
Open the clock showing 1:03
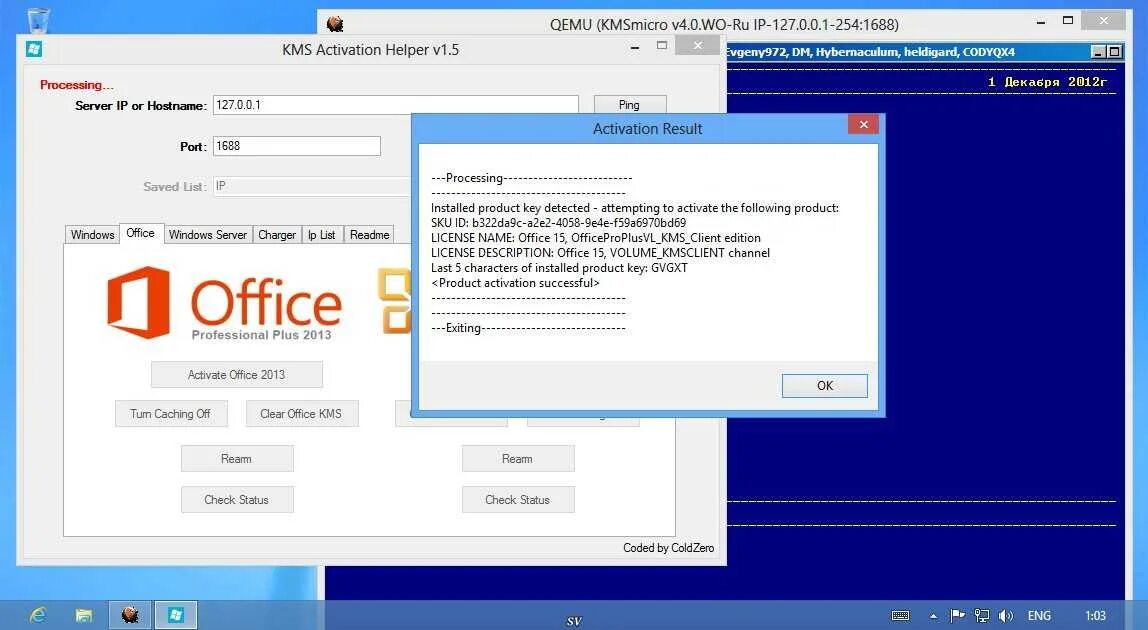pyautogui.click(x=1095, y=615)
